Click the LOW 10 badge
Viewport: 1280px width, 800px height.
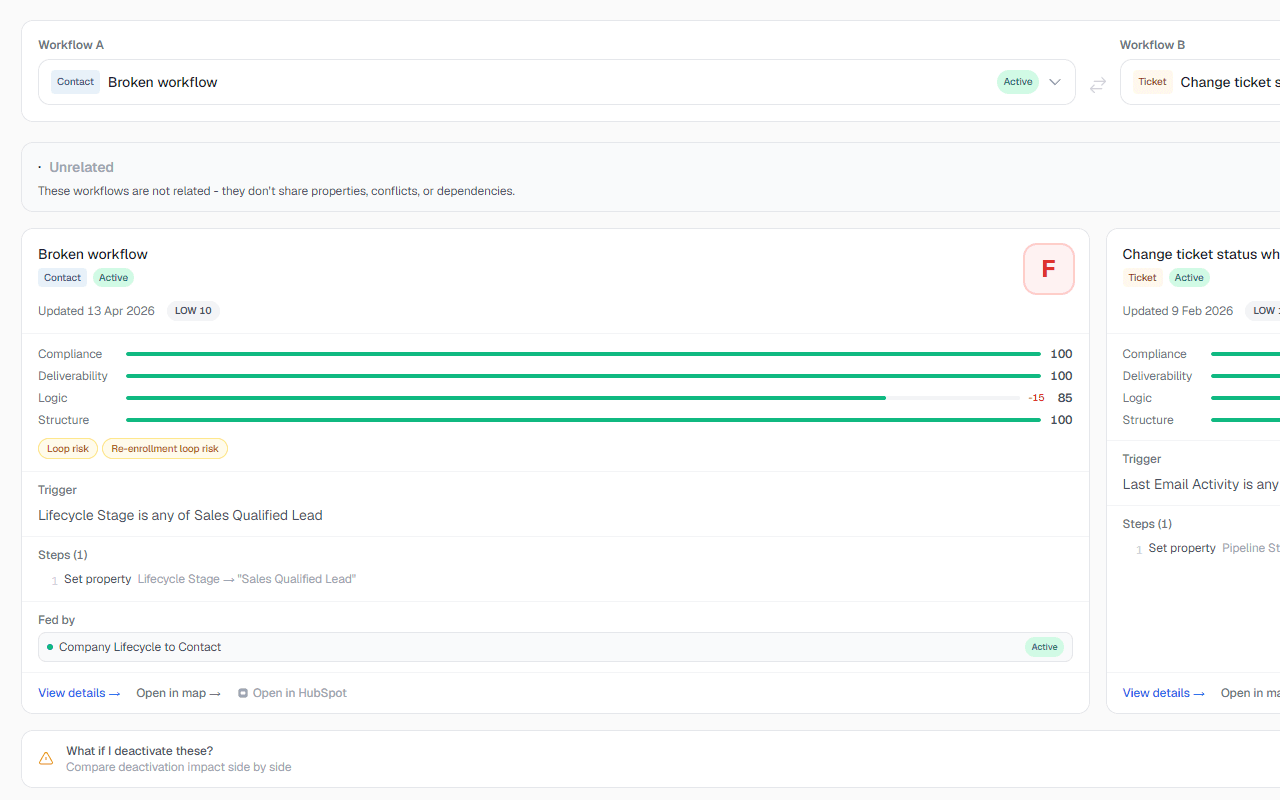(x=193, y=311)
